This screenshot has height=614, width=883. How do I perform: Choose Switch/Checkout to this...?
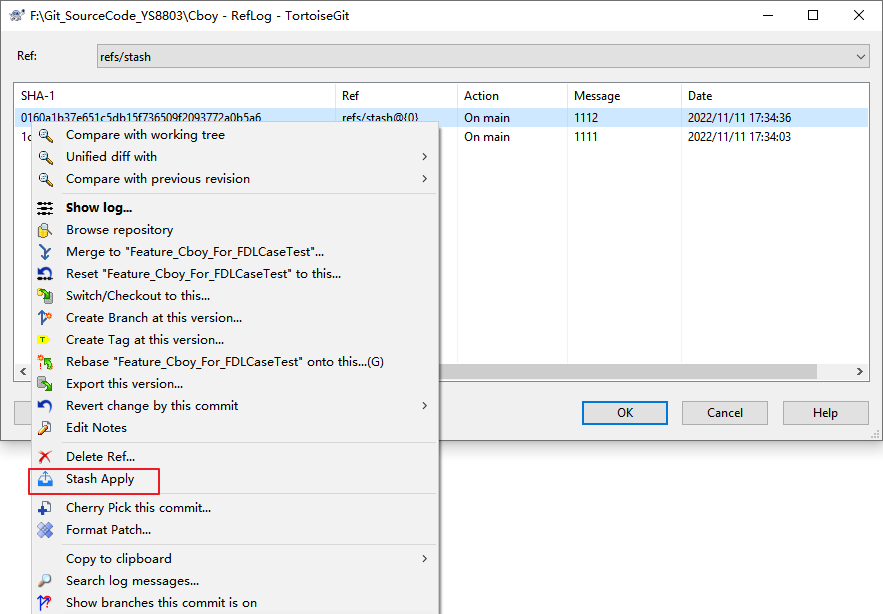click(235, 296)
